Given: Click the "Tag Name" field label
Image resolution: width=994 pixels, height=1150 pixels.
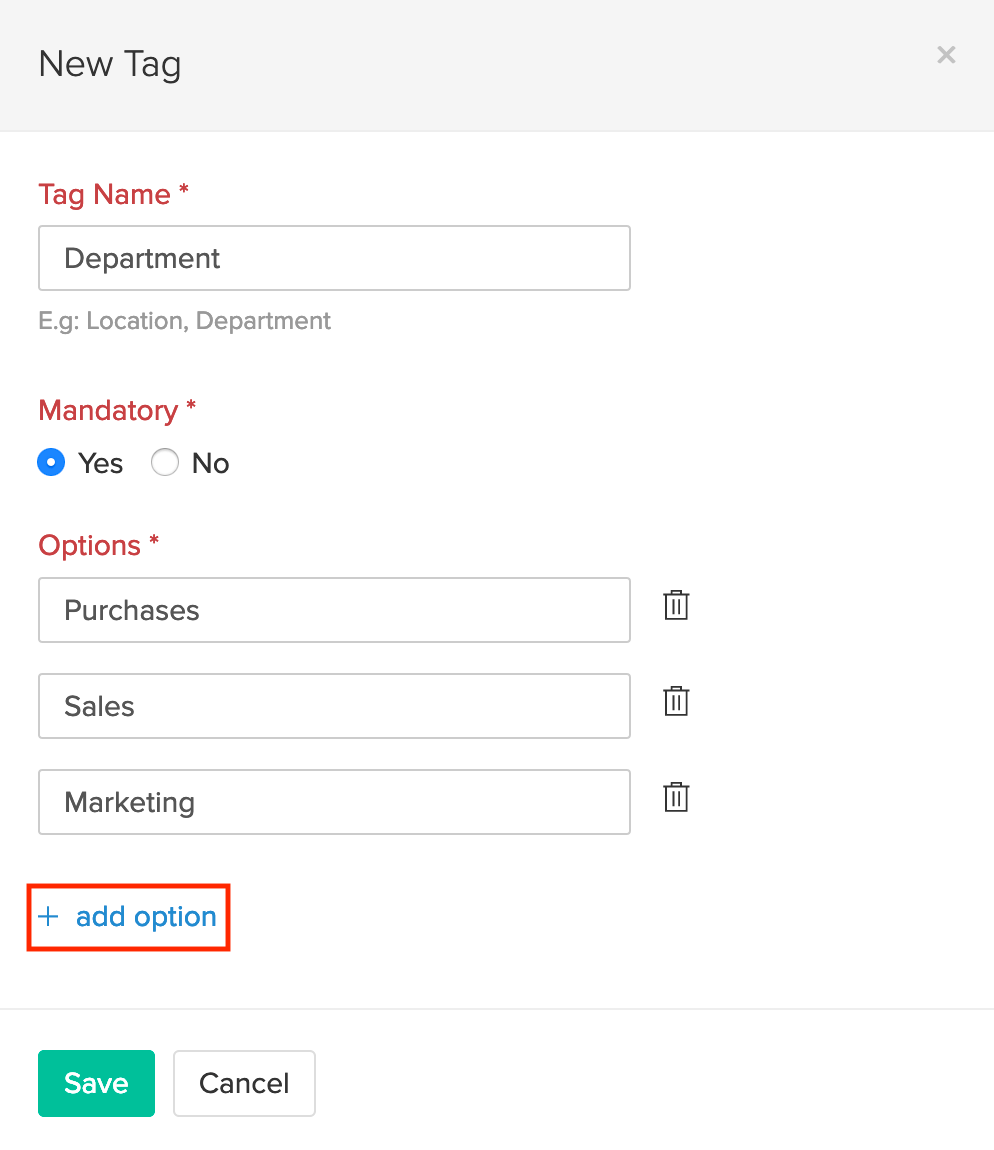Looking at the screenshot, I should (x=104, y=194).
